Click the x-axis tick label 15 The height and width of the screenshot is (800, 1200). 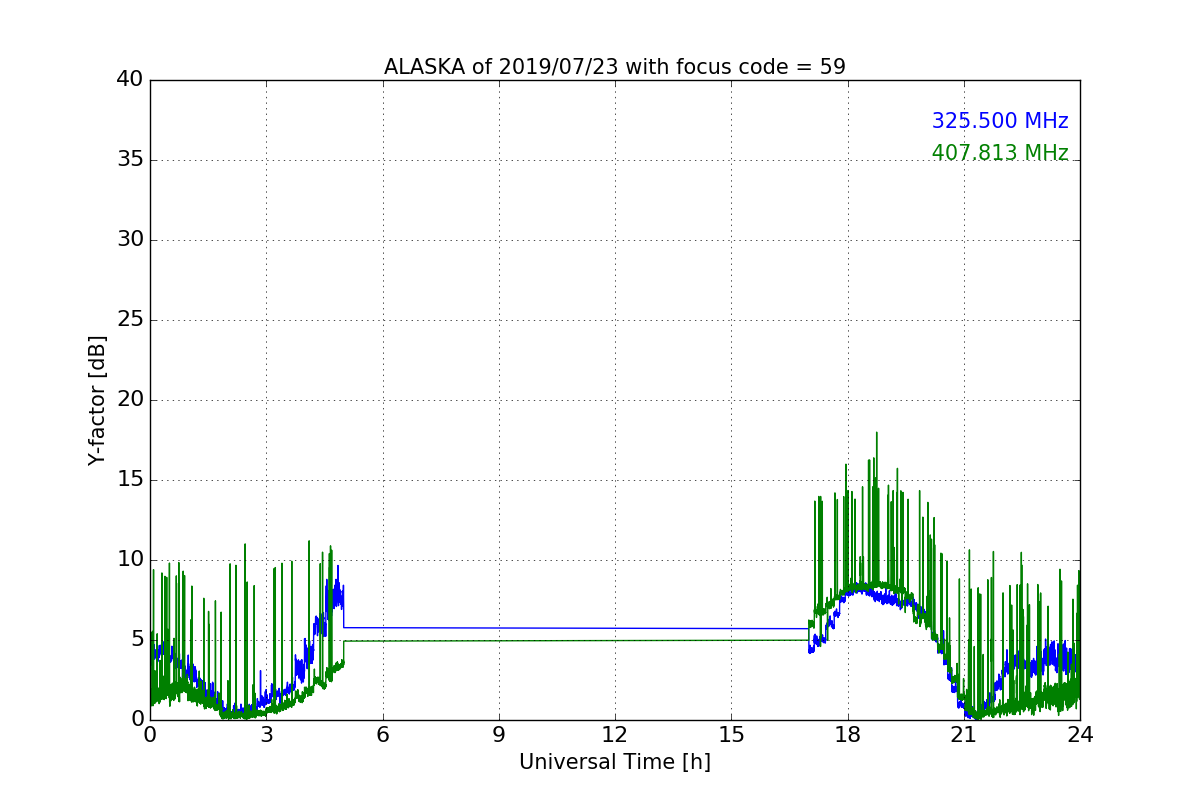(731, 735)
